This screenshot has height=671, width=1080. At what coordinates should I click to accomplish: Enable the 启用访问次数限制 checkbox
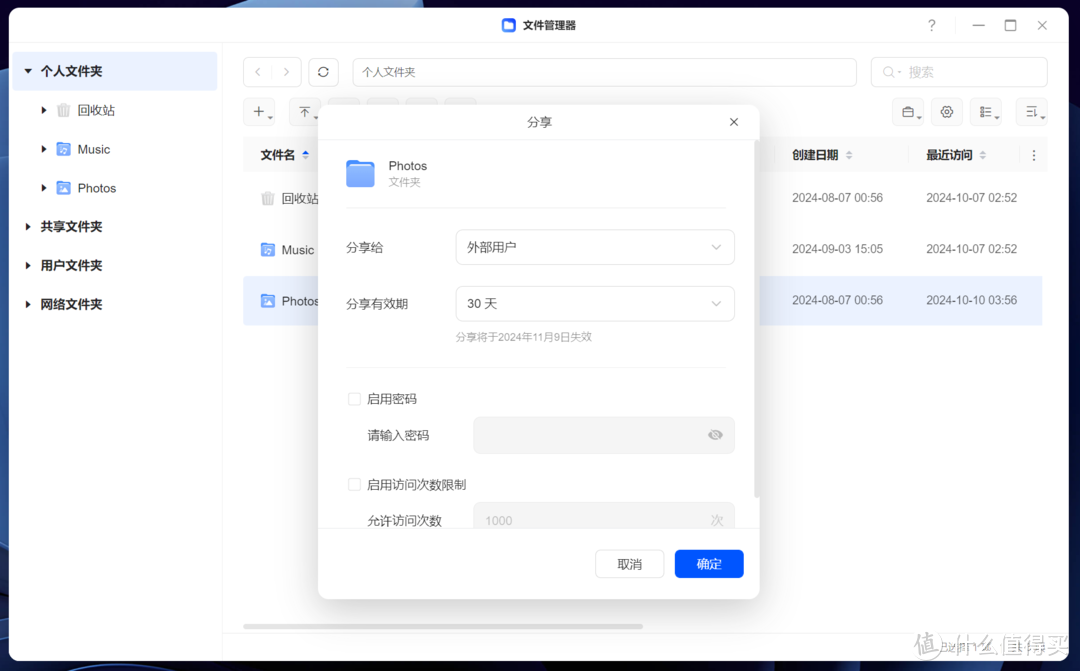(354, 484)
